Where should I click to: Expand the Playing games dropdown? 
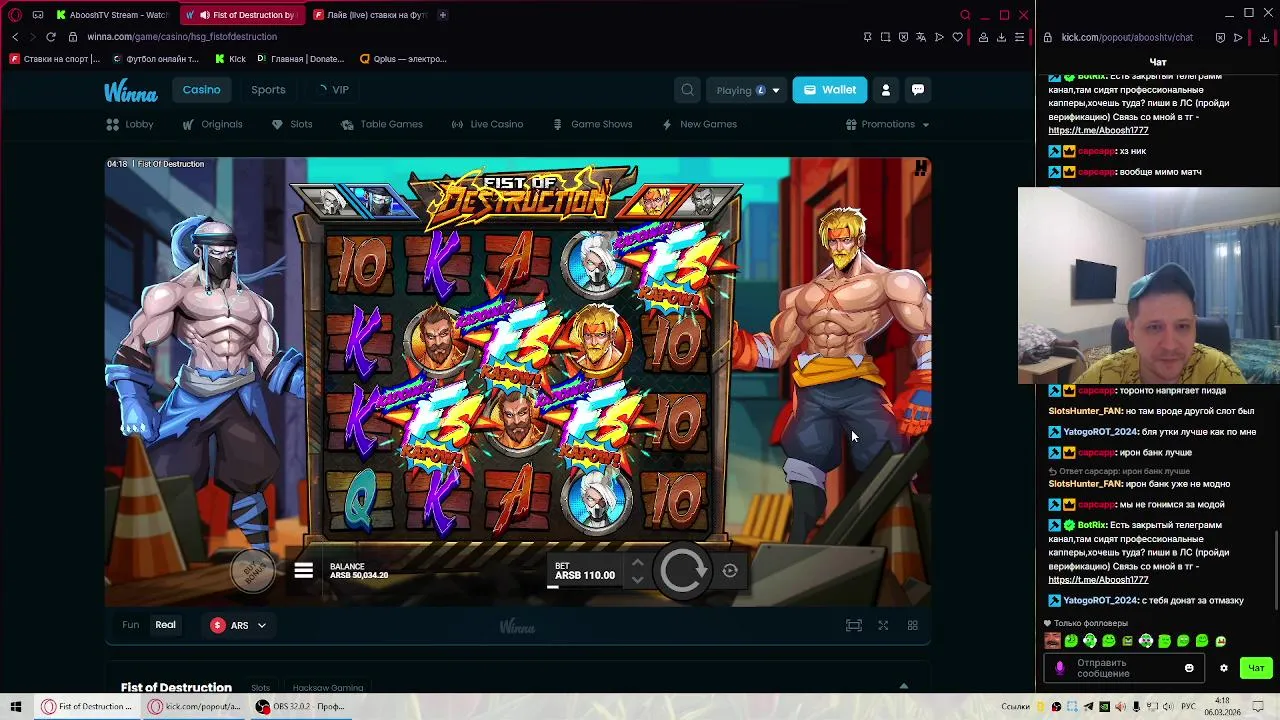(x=747, y=90)
